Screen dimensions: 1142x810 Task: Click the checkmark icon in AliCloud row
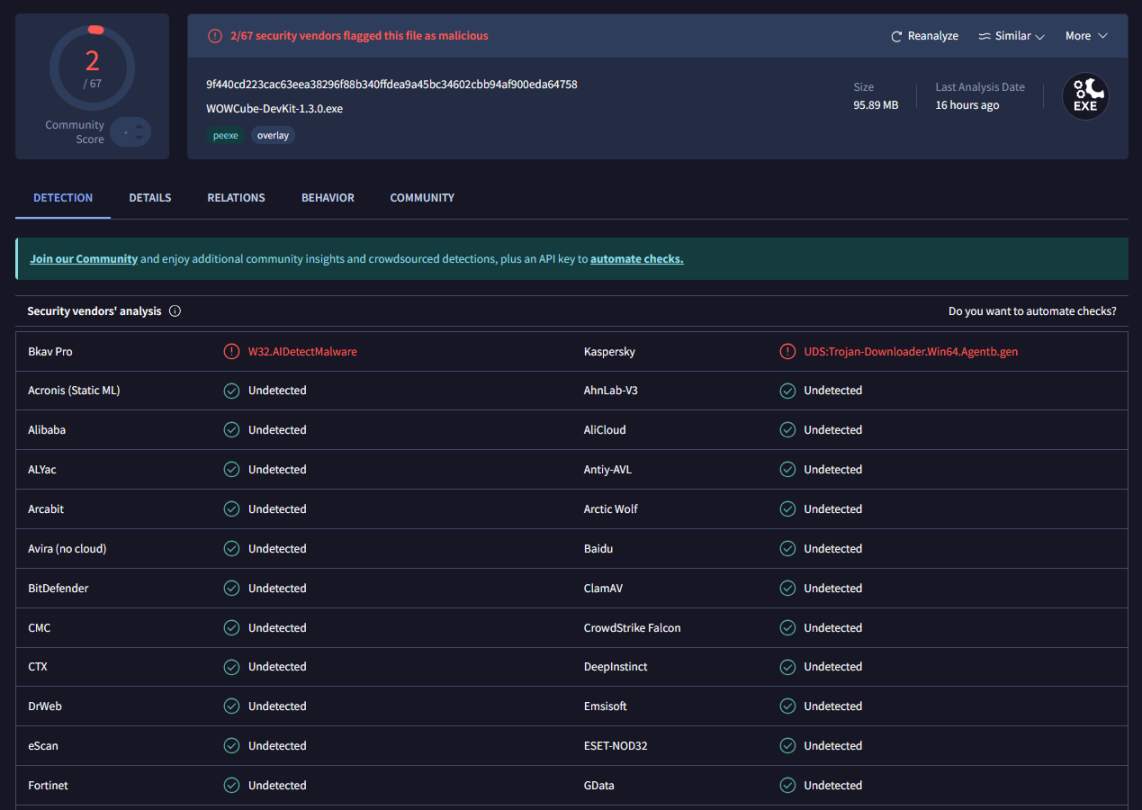(787, 430)
